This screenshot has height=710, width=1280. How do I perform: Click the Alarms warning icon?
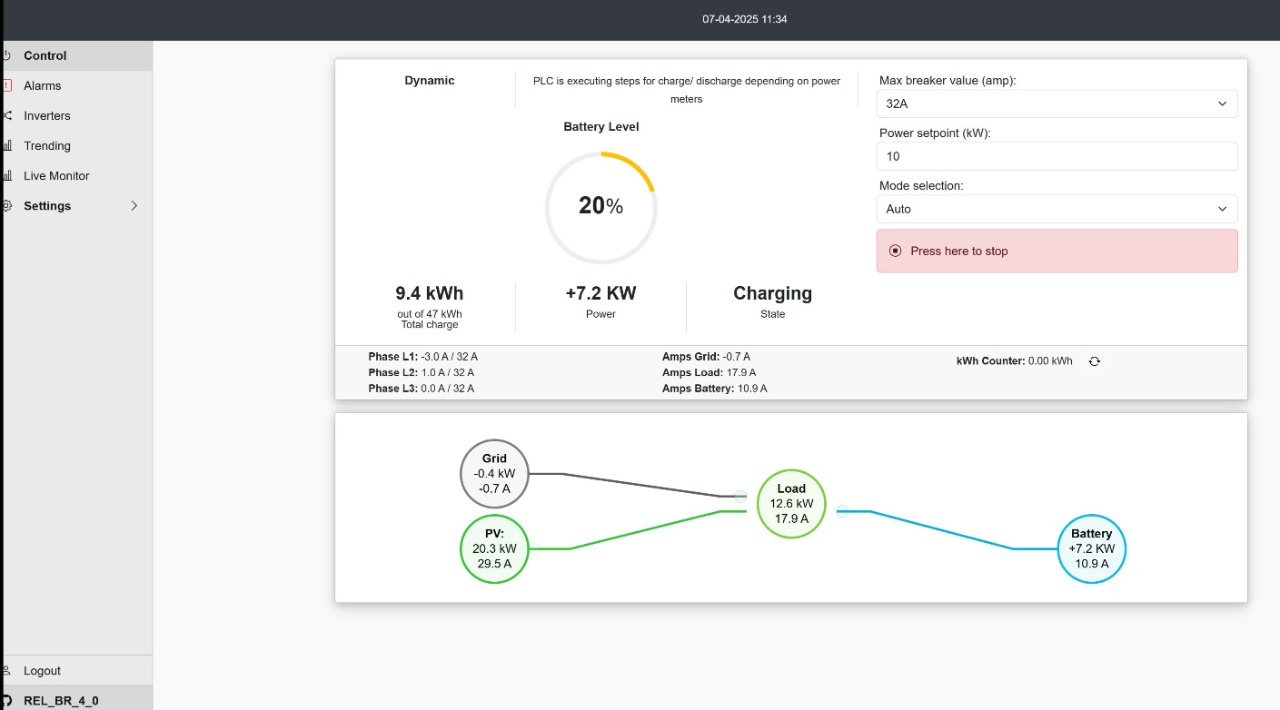6,86
